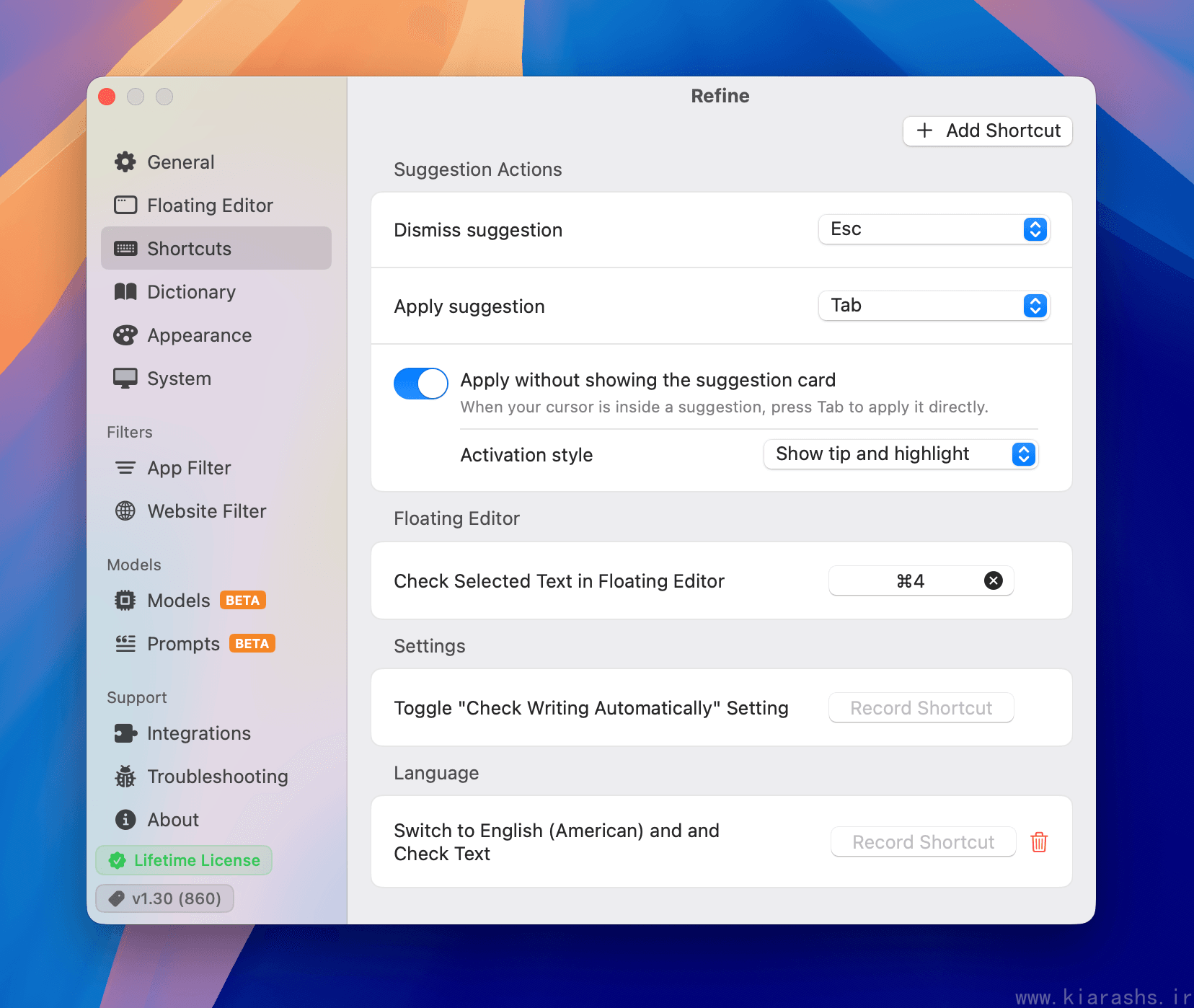This screenshot has width=1194, height=1008.
Task: Open the Activation style dropdown
Action: click(901, 454)
